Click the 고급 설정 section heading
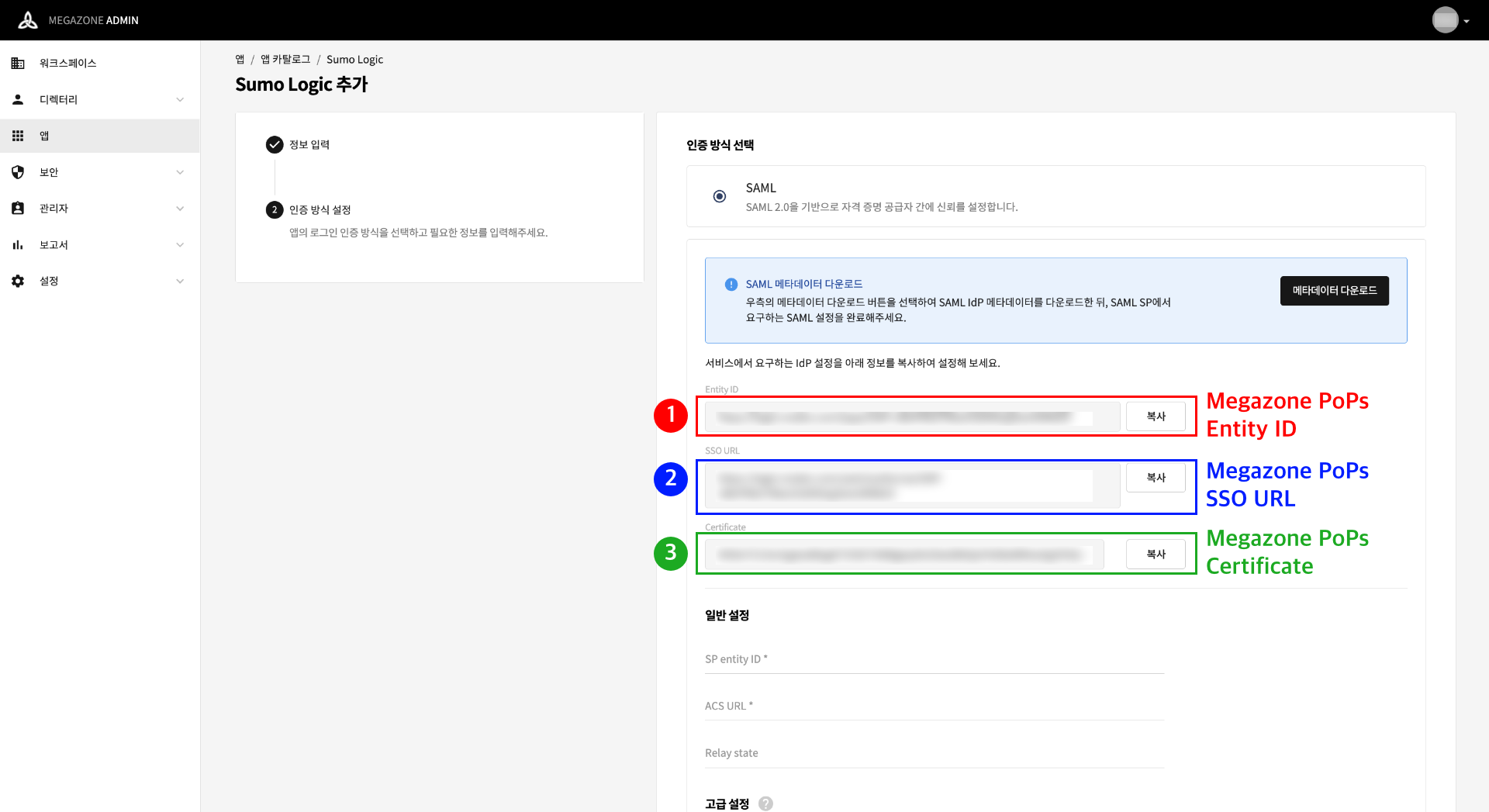Image resolution: width=1489 pixels, height=812 pixels. click(727, 803)
